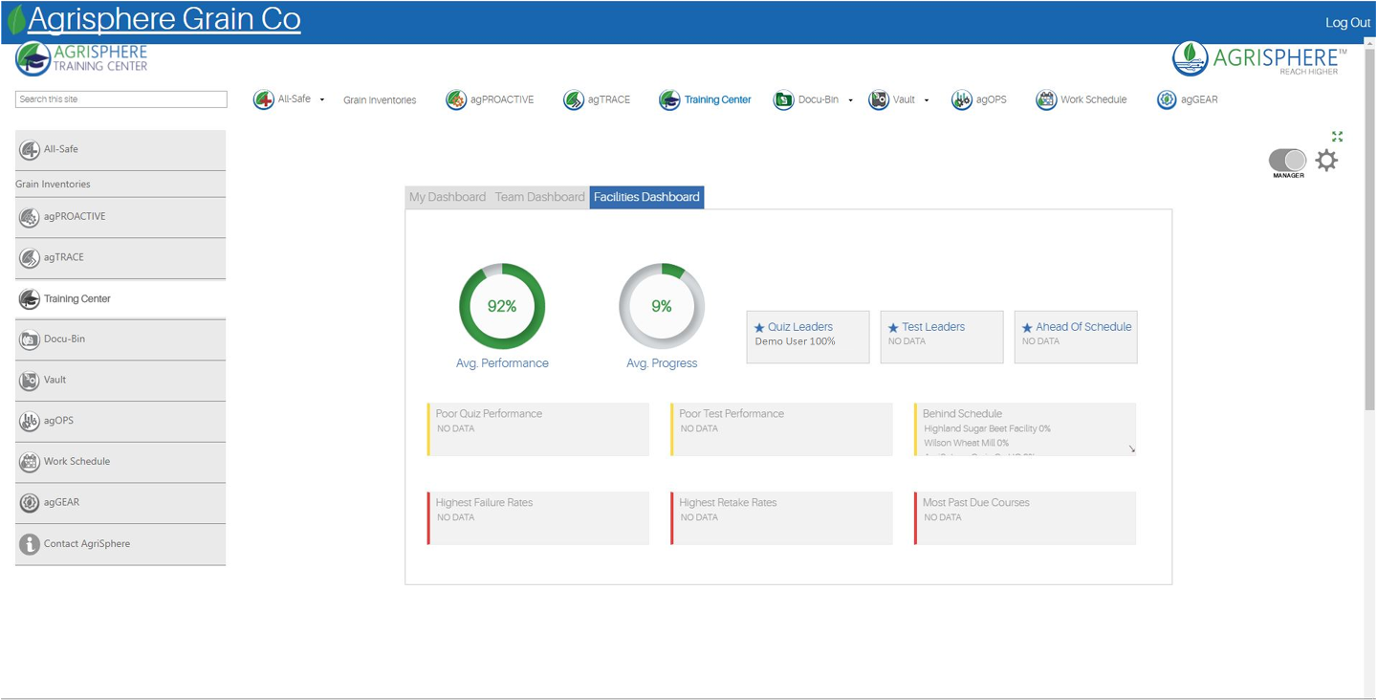
Task: Click the agOPS icon in top navigation
Action: 961,100
